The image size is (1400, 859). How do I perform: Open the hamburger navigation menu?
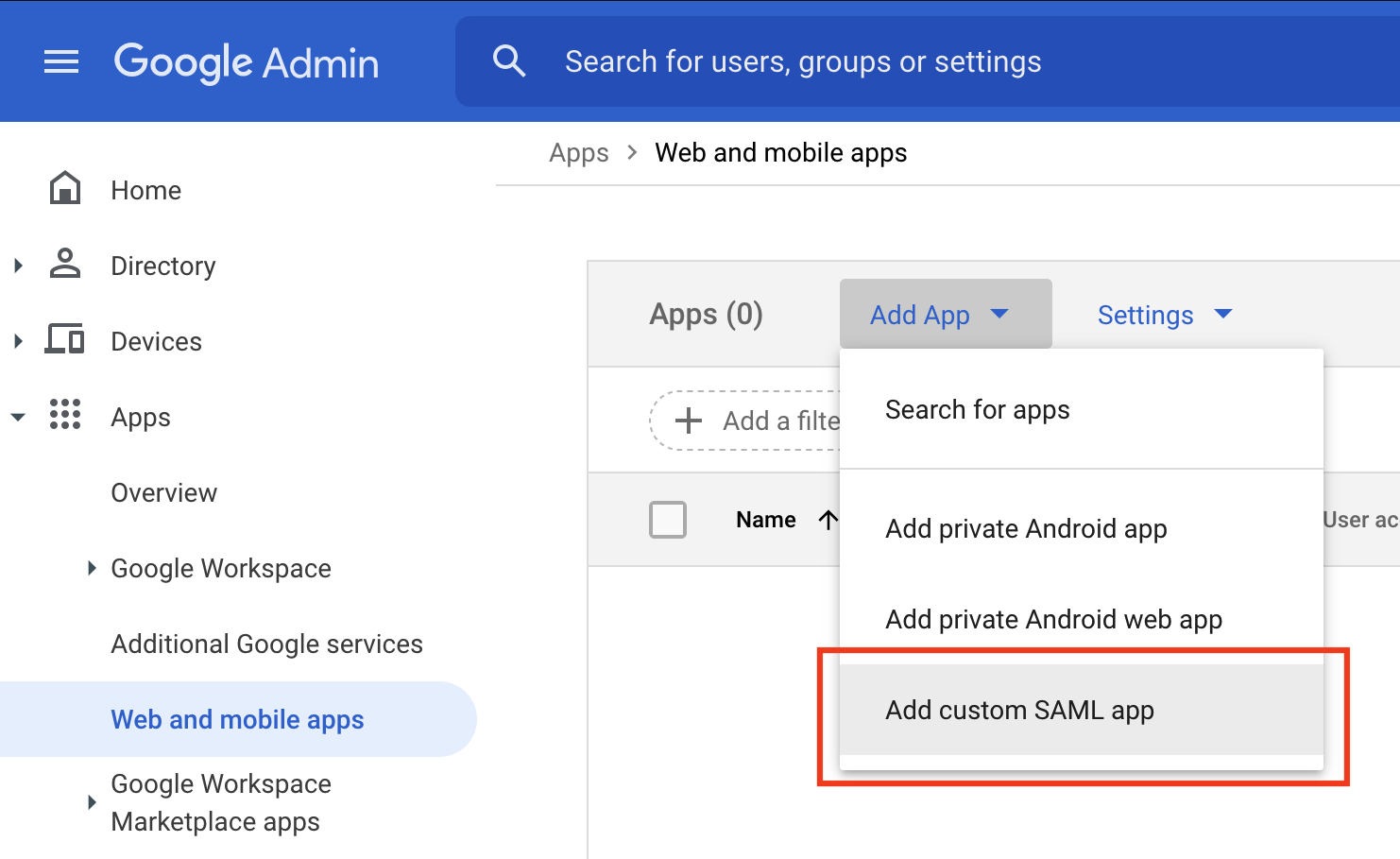tap(61, 61)
